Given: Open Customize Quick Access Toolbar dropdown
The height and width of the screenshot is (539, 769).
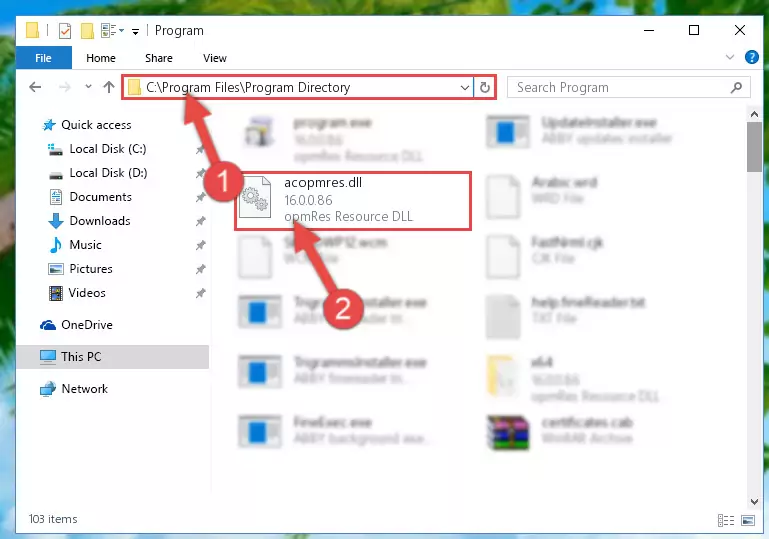Looking at the screenshot, I should pos(135,31).
